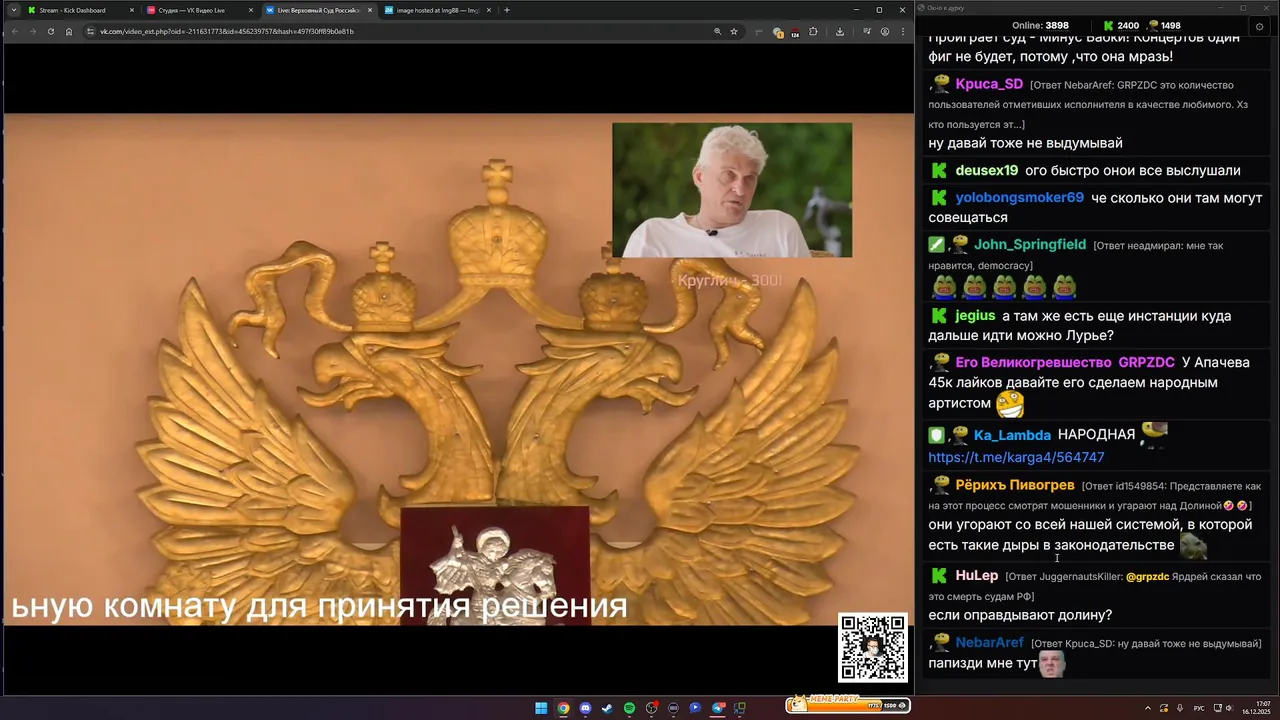Open Chrome profile avatar
Screen dimensions: 1280x720
(885, 31)
